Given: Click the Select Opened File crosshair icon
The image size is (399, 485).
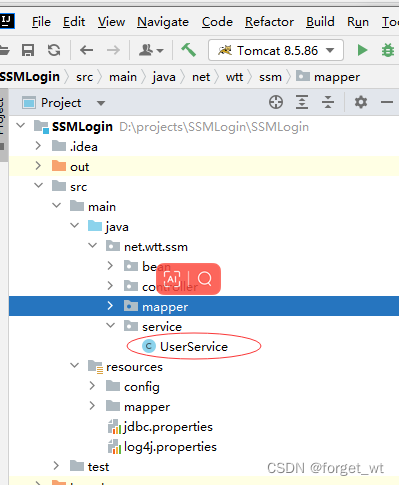Looking at the screenshot, I should point(276,102).
